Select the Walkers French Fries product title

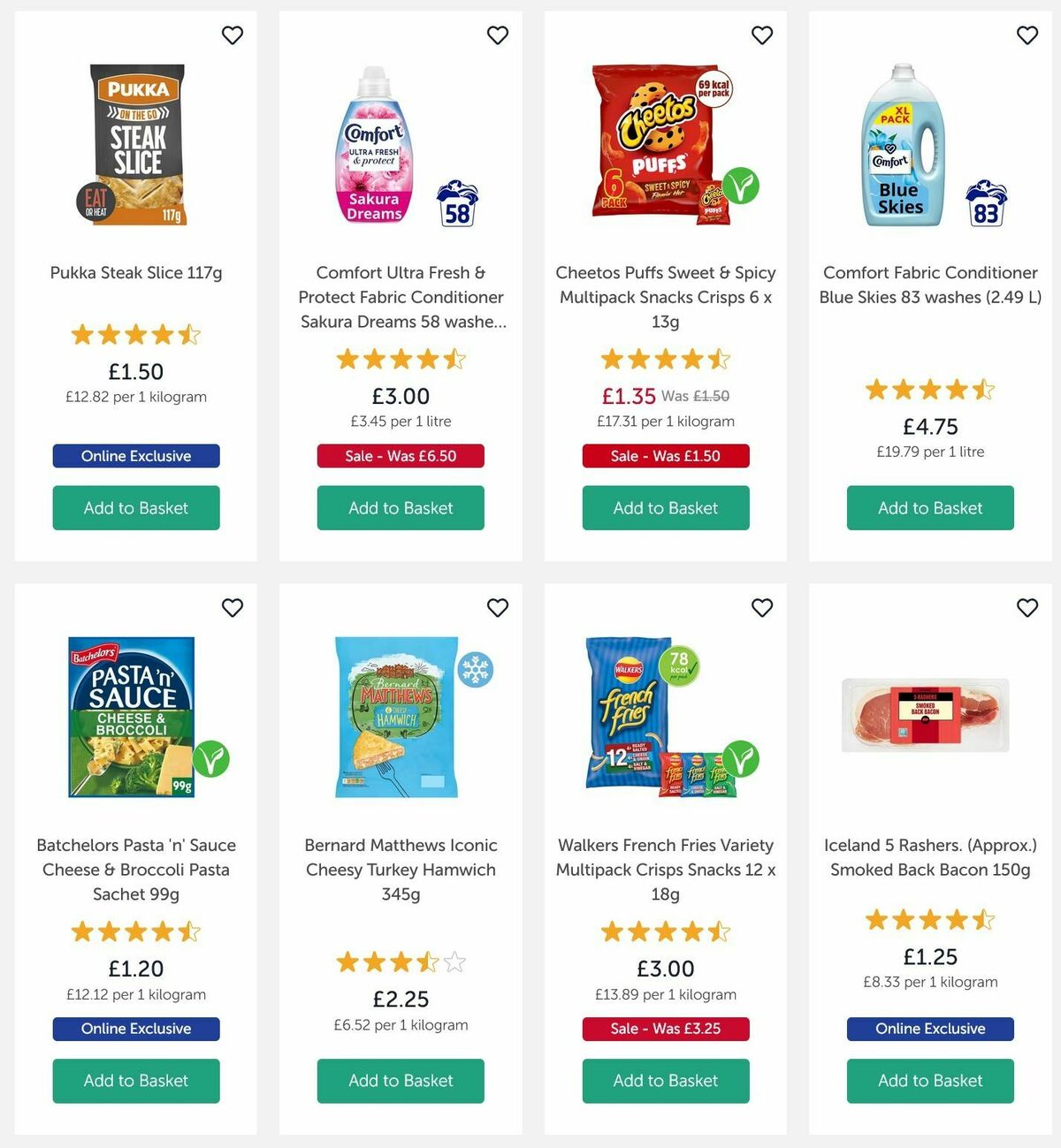click(665, 870)
